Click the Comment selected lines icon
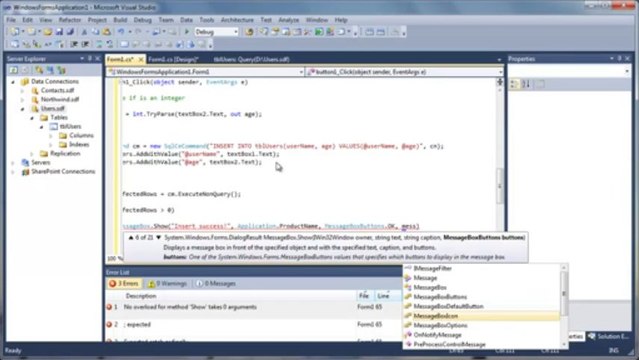The height and width of the screenshot is (360, 639). click(x=99, y=44)
